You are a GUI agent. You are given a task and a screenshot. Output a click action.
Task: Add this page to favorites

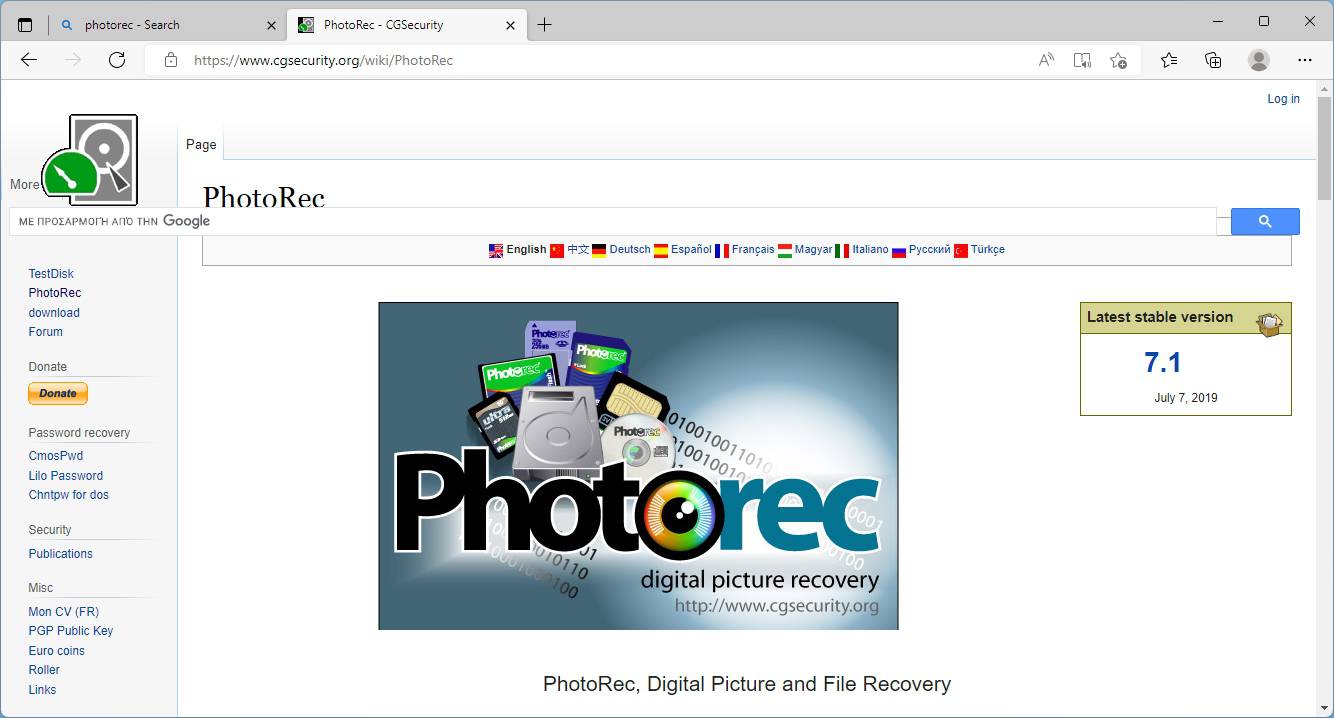[1119, 60]
